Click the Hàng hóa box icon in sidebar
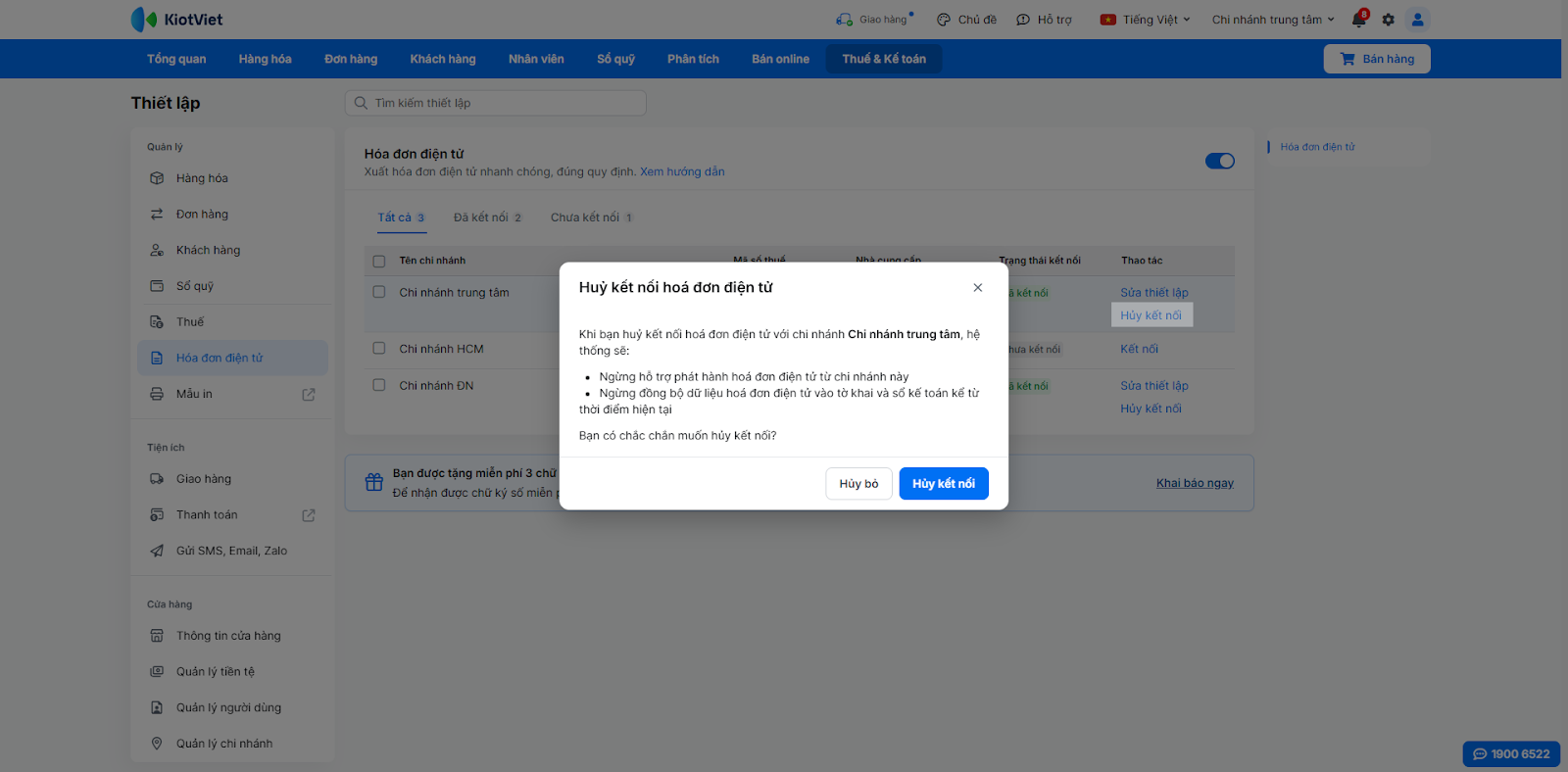Screen dimensions: 1568x772 tap(157, 178)
